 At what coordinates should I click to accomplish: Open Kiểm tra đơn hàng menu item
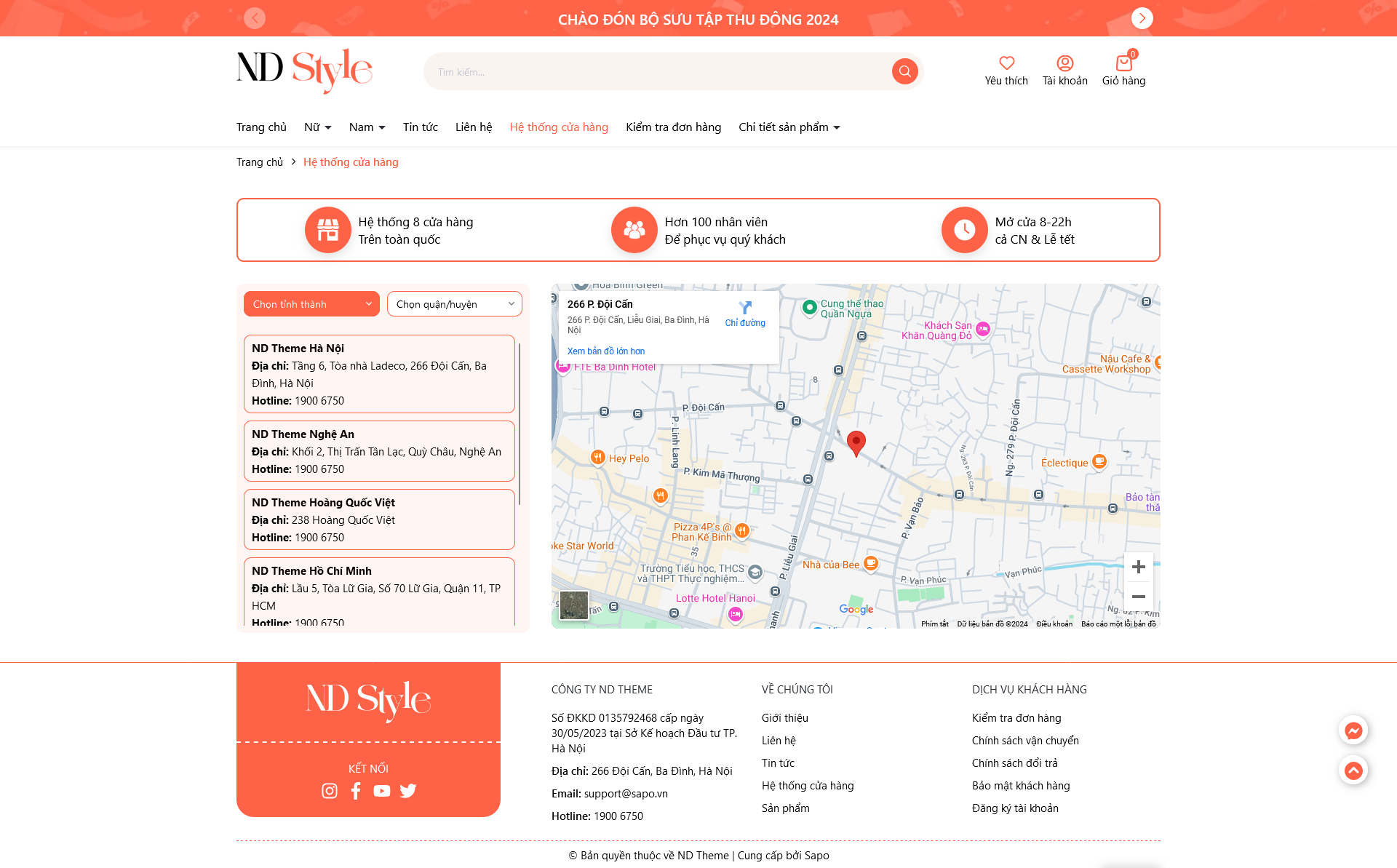tap(674, 127)
